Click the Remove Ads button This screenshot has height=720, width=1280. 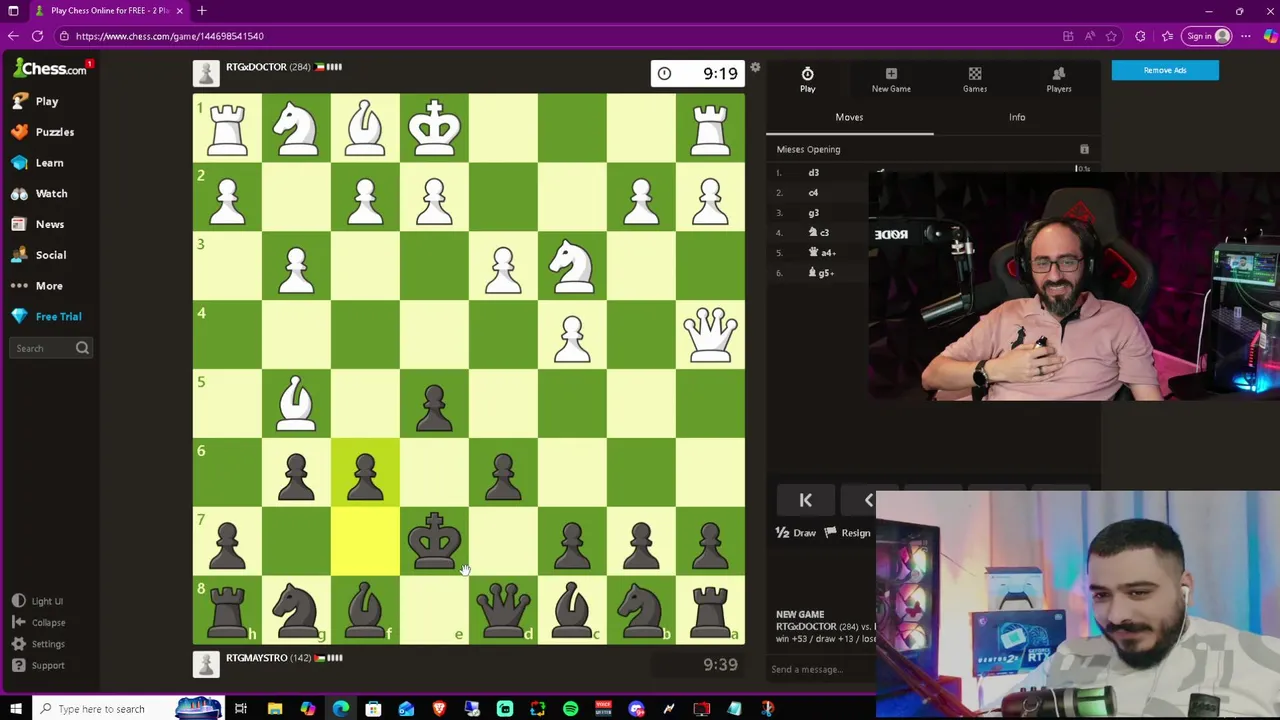click(x=1165, y=70)
